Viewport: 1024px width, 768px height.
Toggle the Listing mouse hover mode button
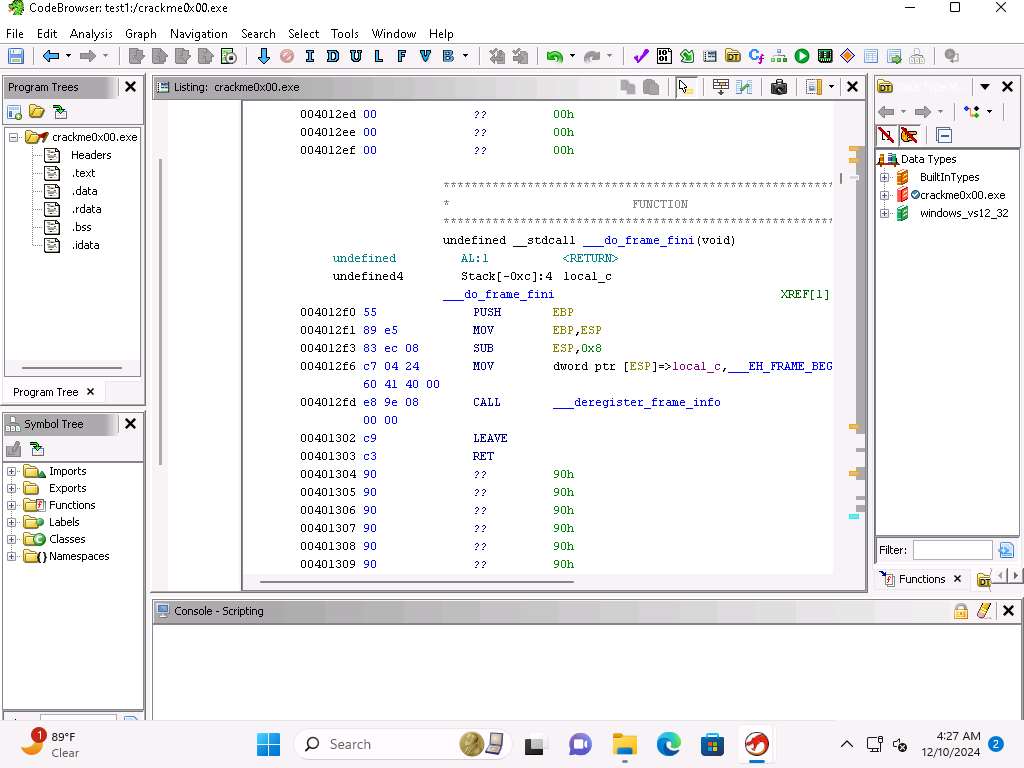point(685,87)
